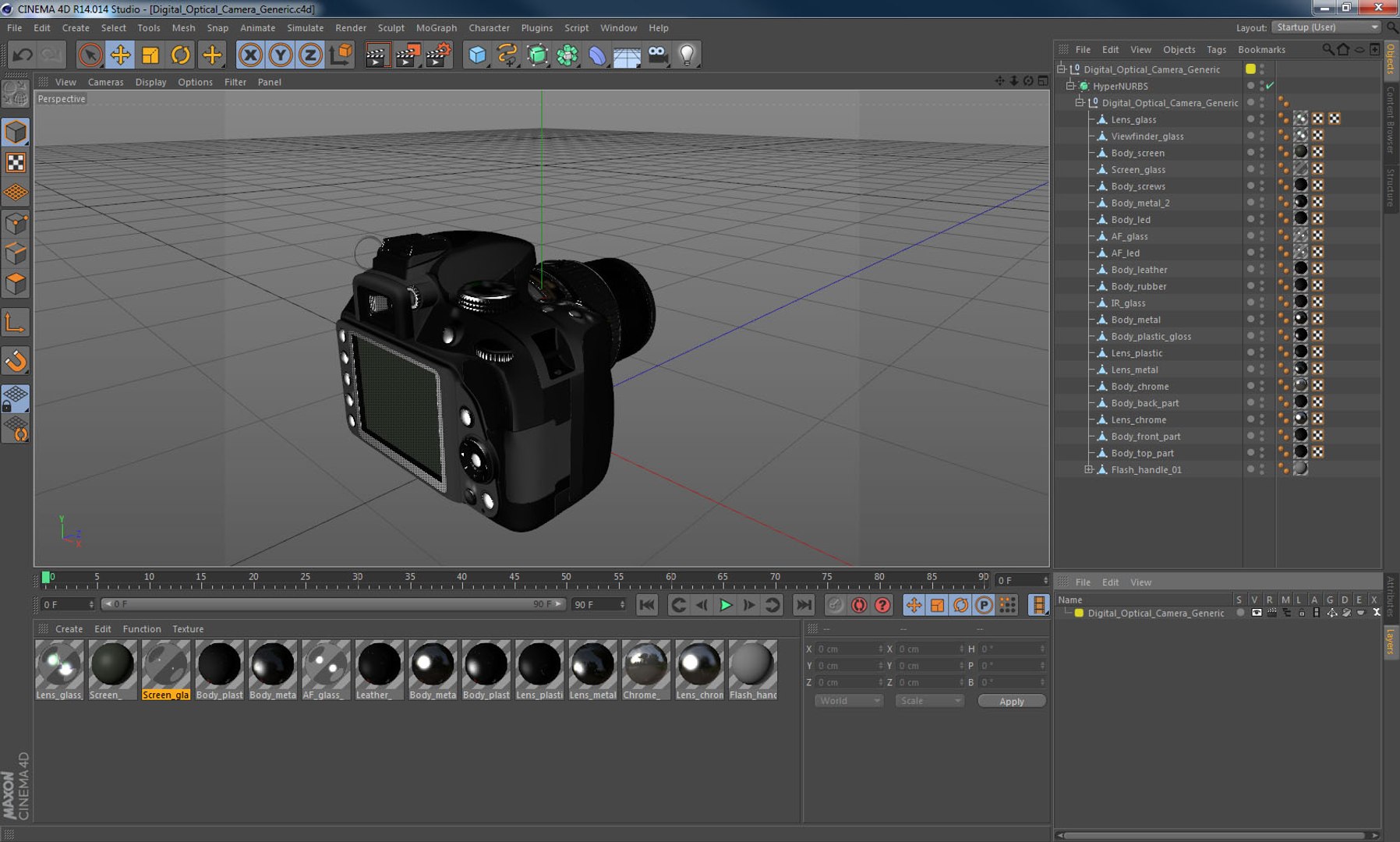1400x842 pixels.
Task: Open the MoGraph menu
Action: coord(437,27)
